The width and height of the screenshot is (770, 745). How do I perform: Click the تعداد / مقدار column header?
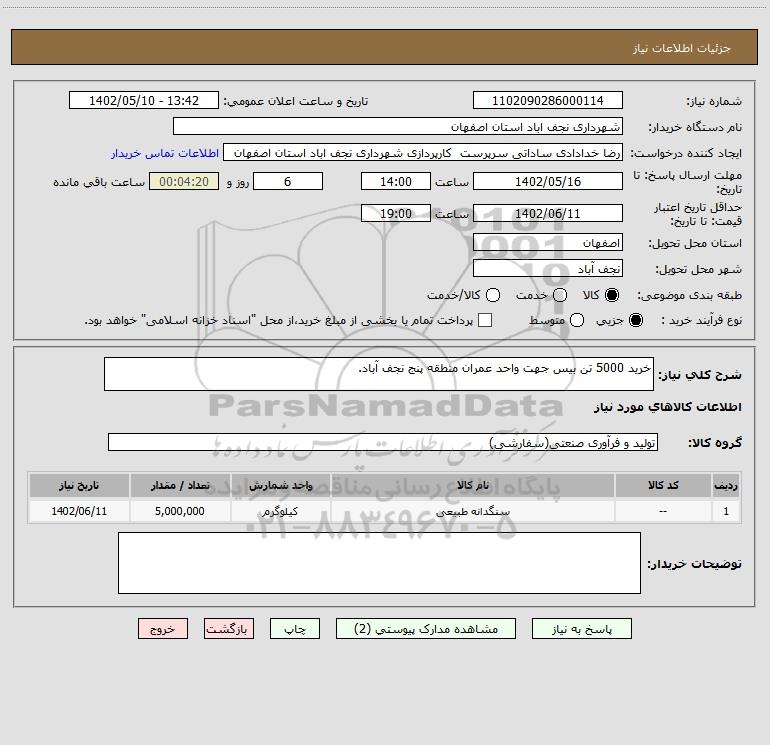pos(180,485)
